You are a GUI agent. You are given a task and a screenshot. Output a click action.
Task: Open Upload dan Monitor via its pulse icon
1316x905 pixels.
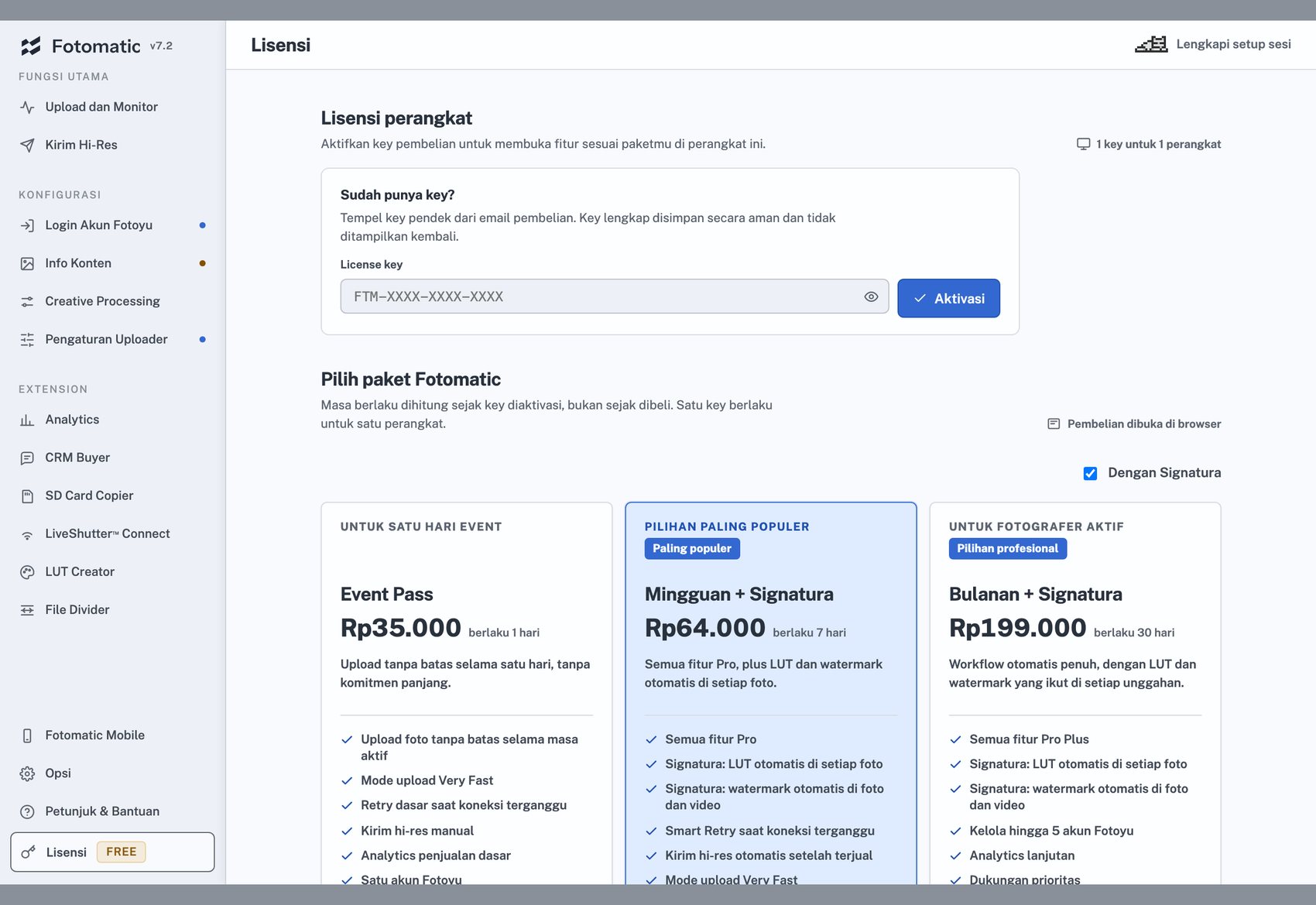27,108
